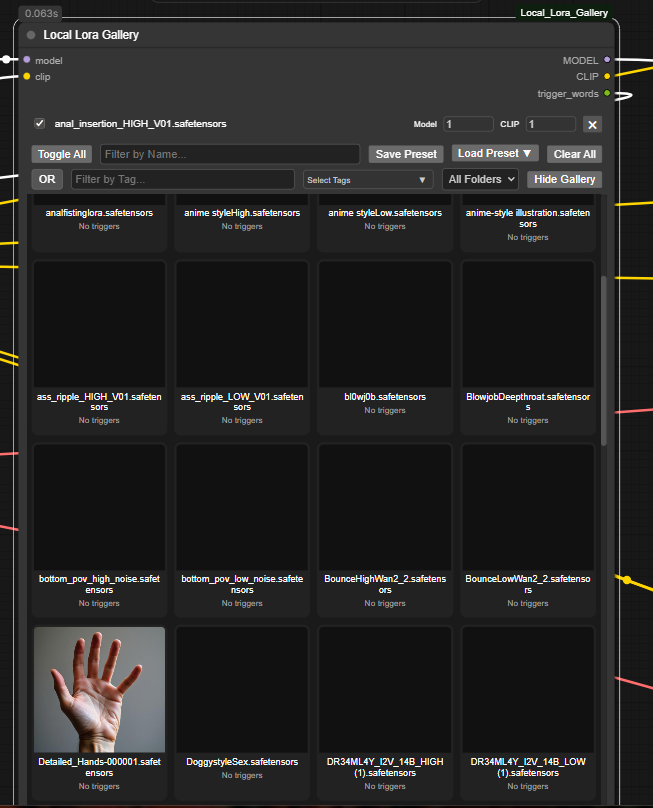This screenshot has width=653, height=808.
Task: Uncheck the anal_insertion_HIGH_V01.safetensors checkbox
Action: [40, 123]
